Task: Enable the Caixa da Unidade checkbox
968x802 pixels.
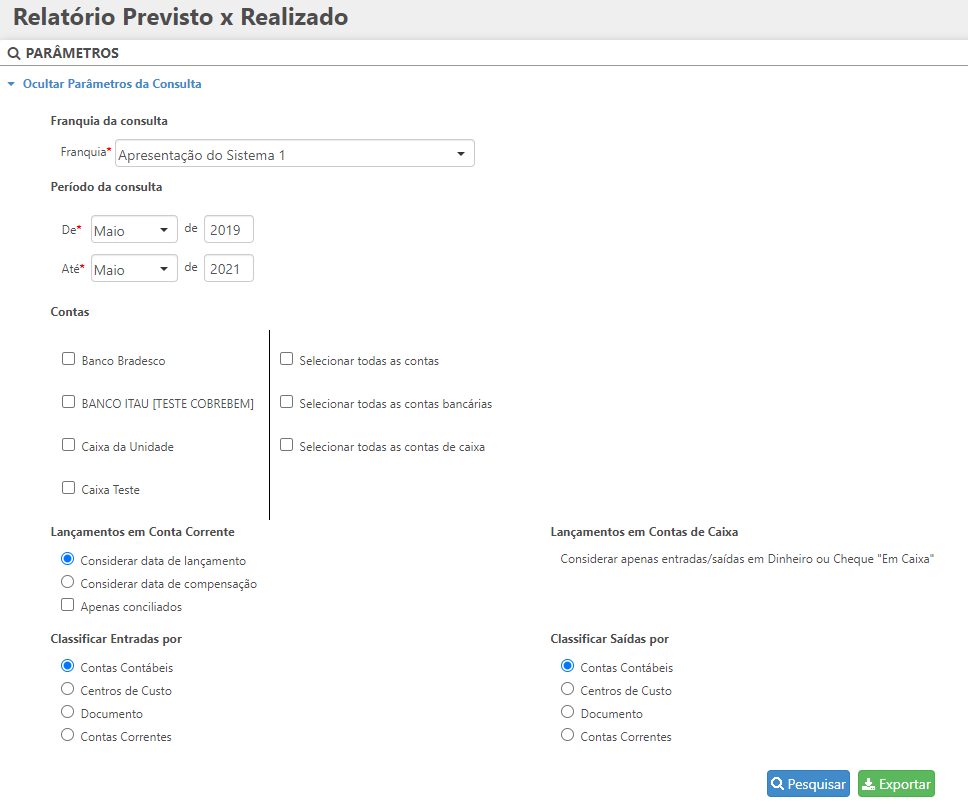Action: pyautogui.click(x=68, y=445)
